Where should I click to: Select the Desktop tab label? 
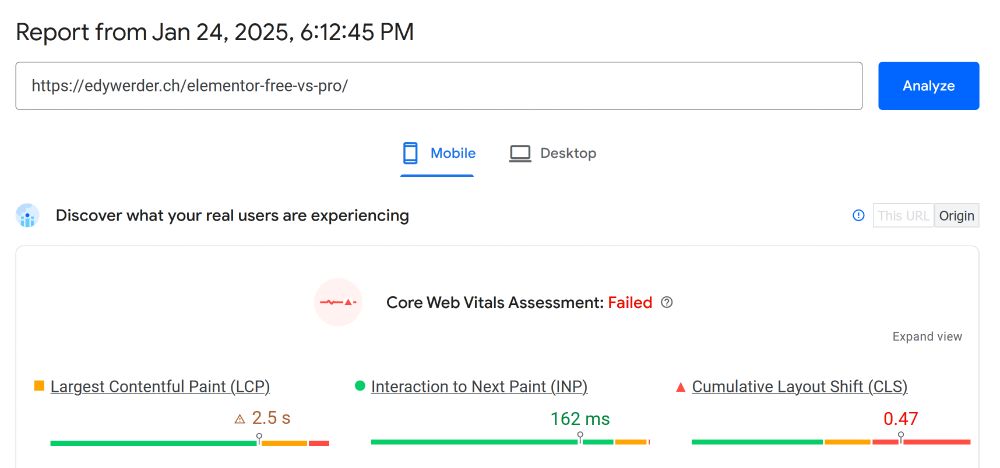[568, 153]
